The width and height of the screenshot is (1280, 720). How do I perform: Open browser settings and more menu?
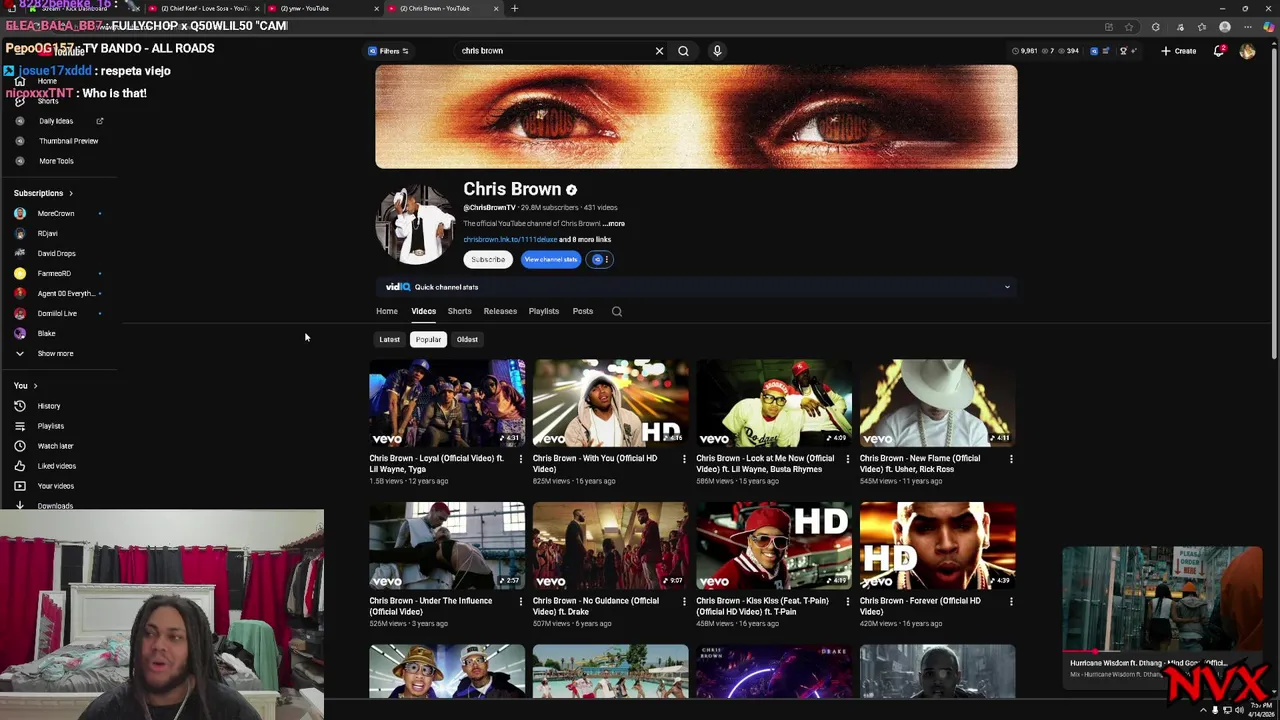tap(1246, 27)
